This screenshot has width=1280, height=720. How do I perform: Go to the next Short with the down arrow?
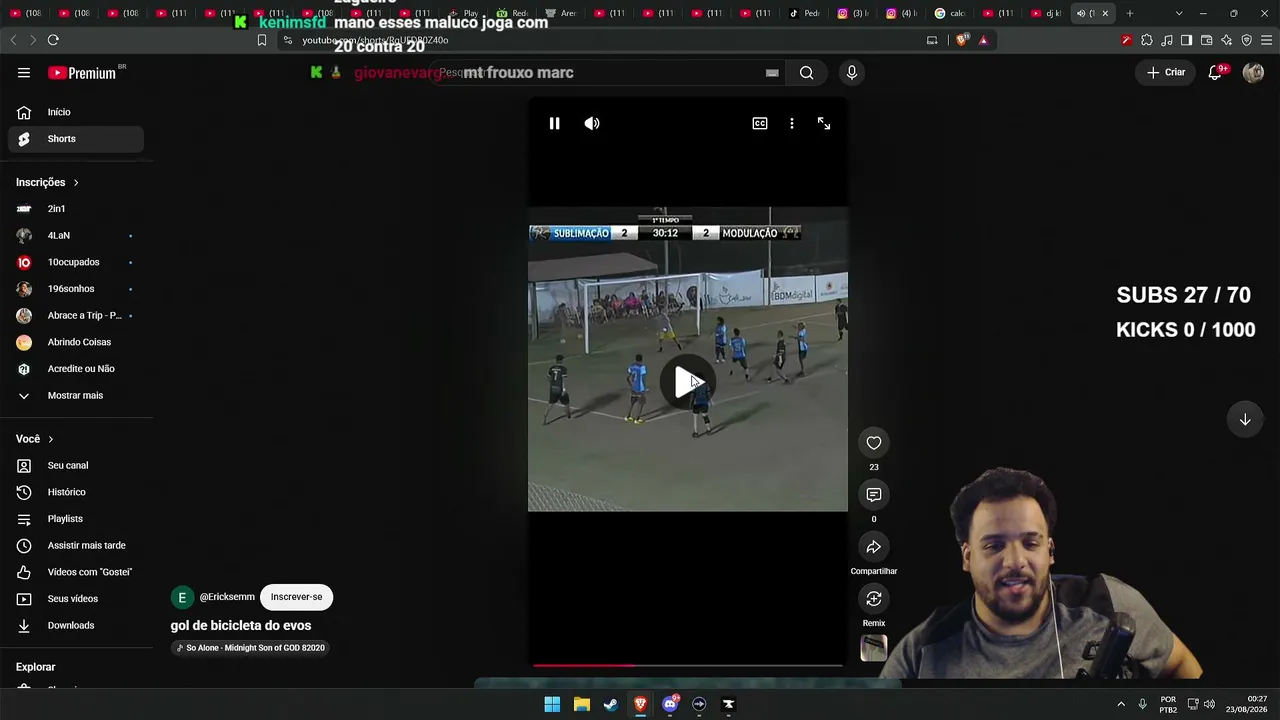coord(1245,420)
